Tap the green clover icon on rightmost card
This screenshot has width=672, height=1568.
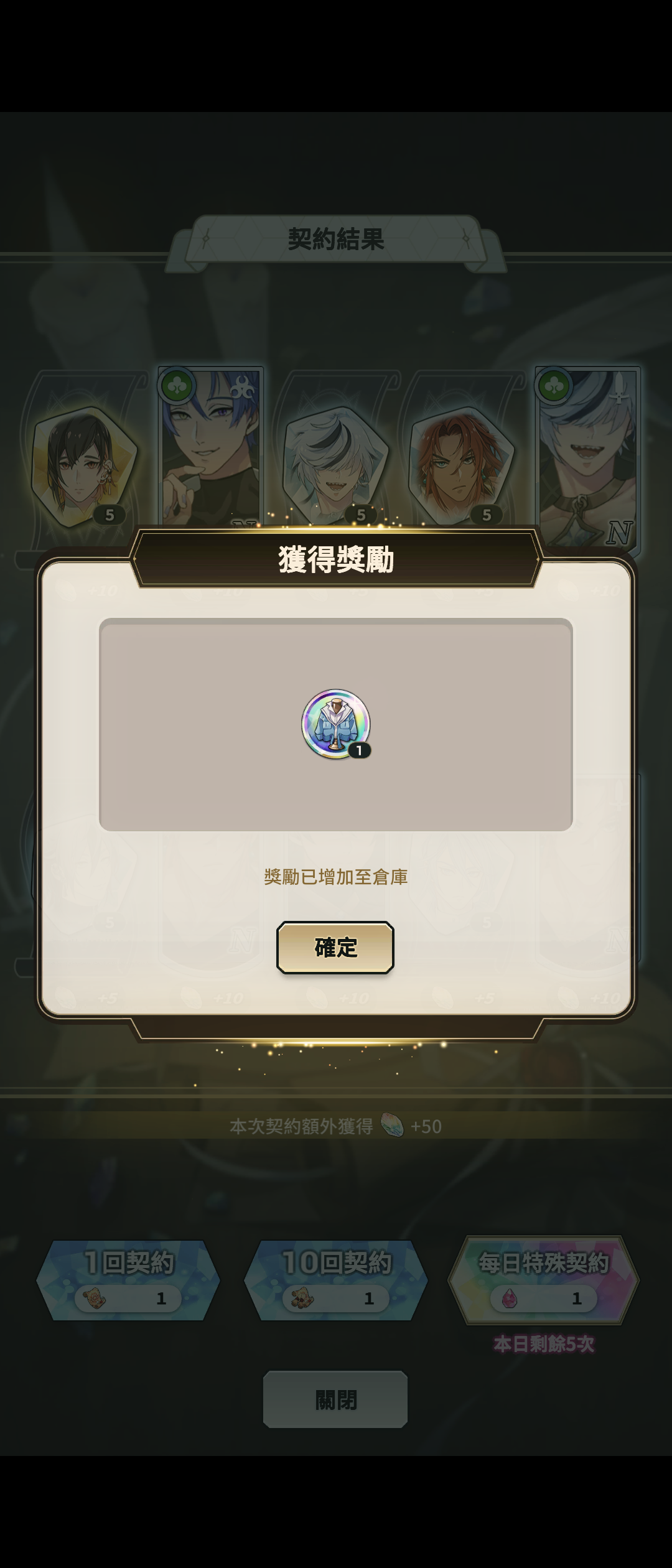click(554, 386)
